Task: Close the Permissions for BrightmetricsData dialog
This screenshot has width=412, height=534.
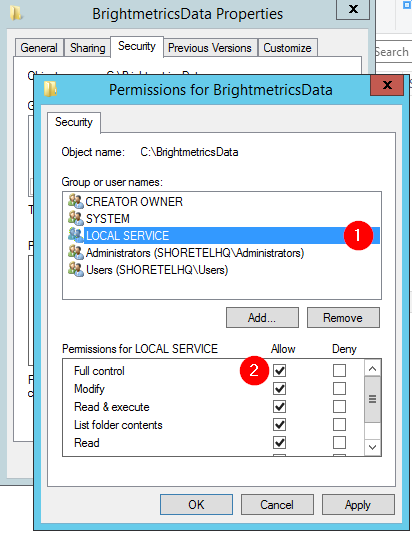Action: point(387,85)
